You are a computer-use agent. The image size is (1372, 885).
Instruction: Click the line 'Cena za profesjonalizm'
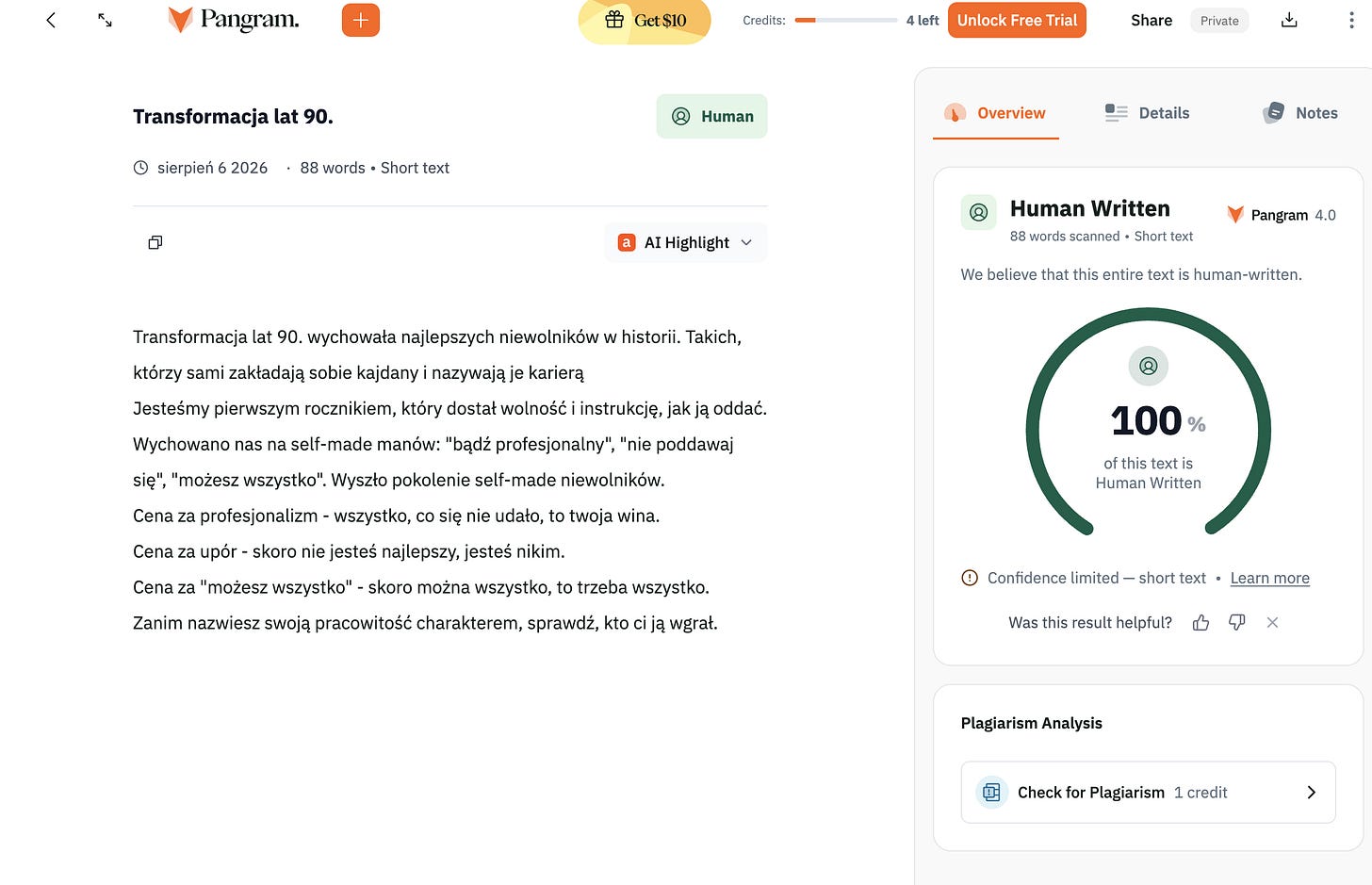396,516
